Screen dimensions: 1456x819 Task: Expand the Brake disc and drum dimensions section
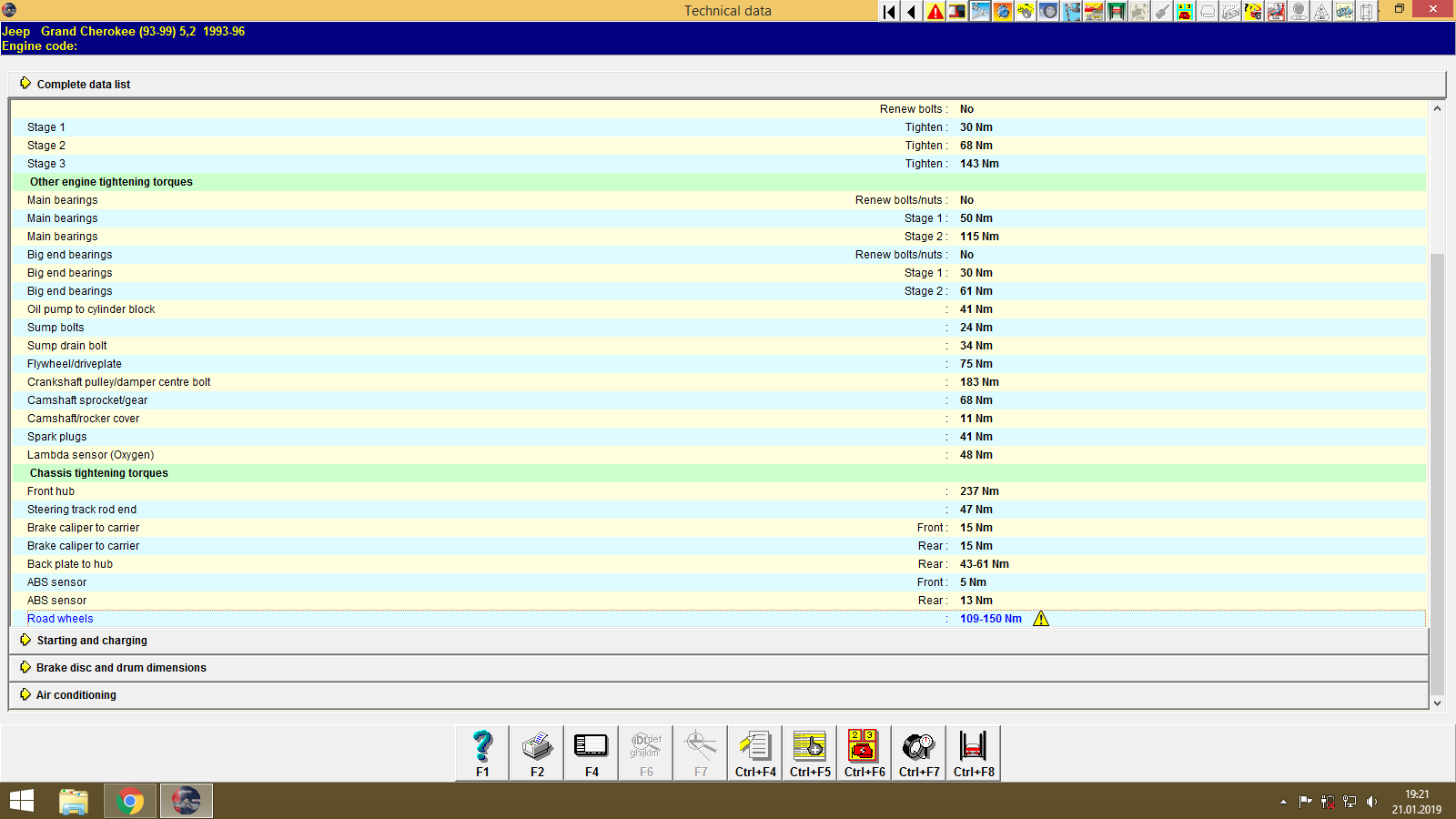tap(120, 667)
